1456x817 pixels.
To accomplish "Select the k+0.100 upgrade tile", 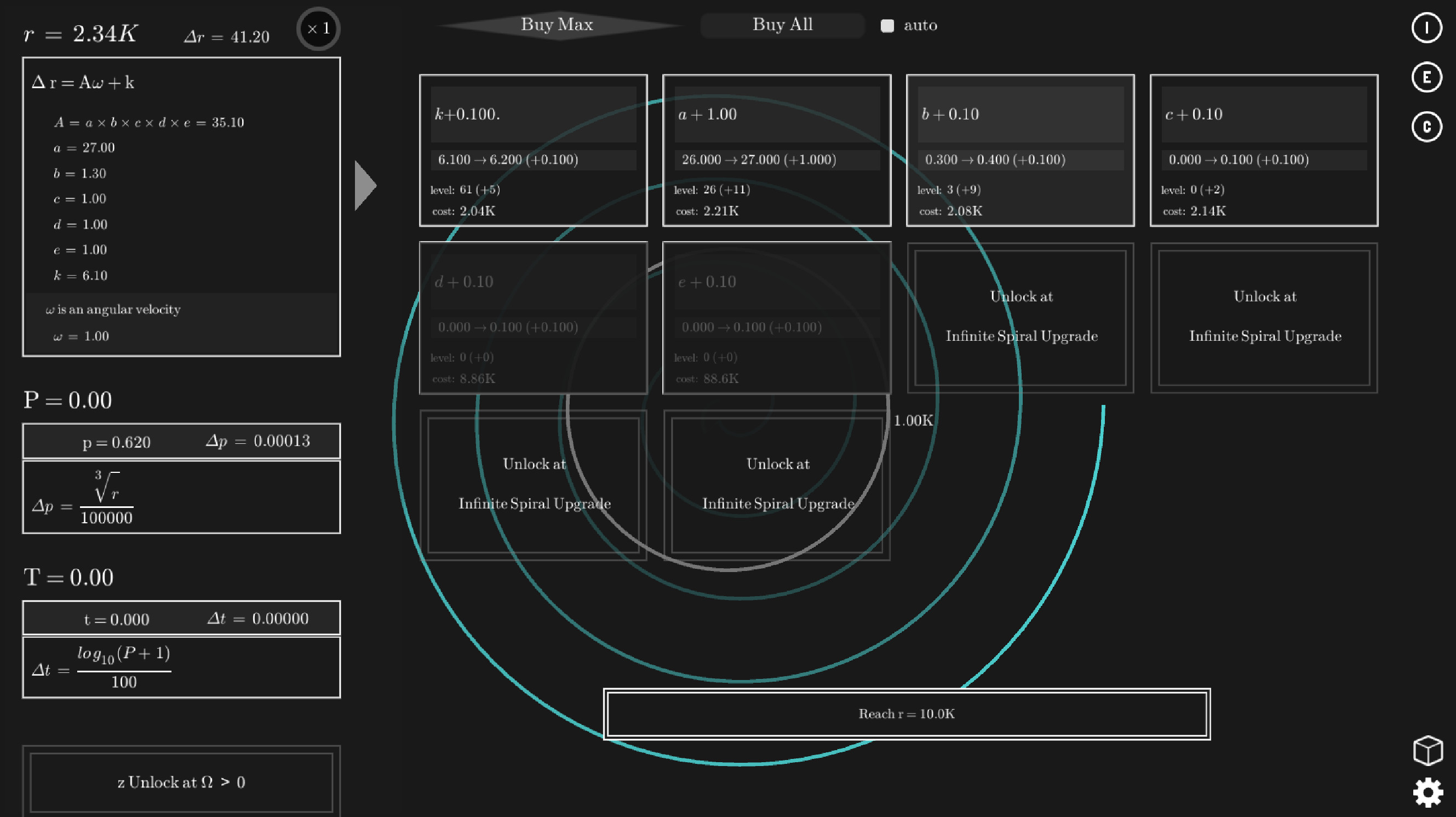I will [x=533, y=151].
